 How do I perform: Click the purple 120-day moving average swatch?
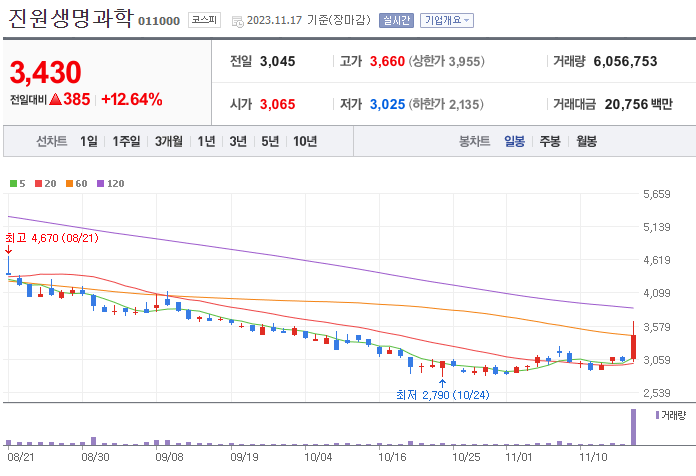[101, 183]
